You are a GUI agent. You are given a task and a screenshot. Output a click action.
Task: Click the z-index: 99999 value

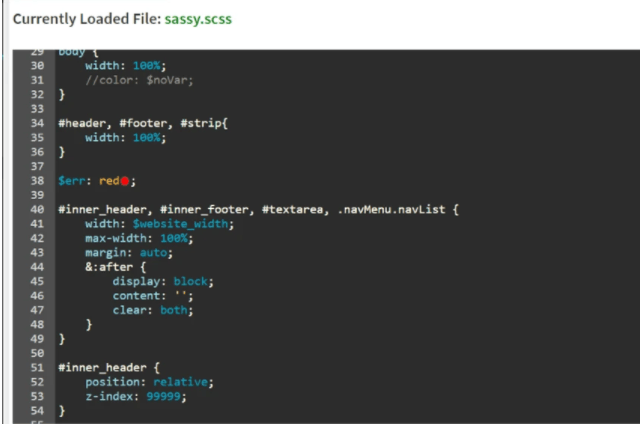(x=165, y=396)
